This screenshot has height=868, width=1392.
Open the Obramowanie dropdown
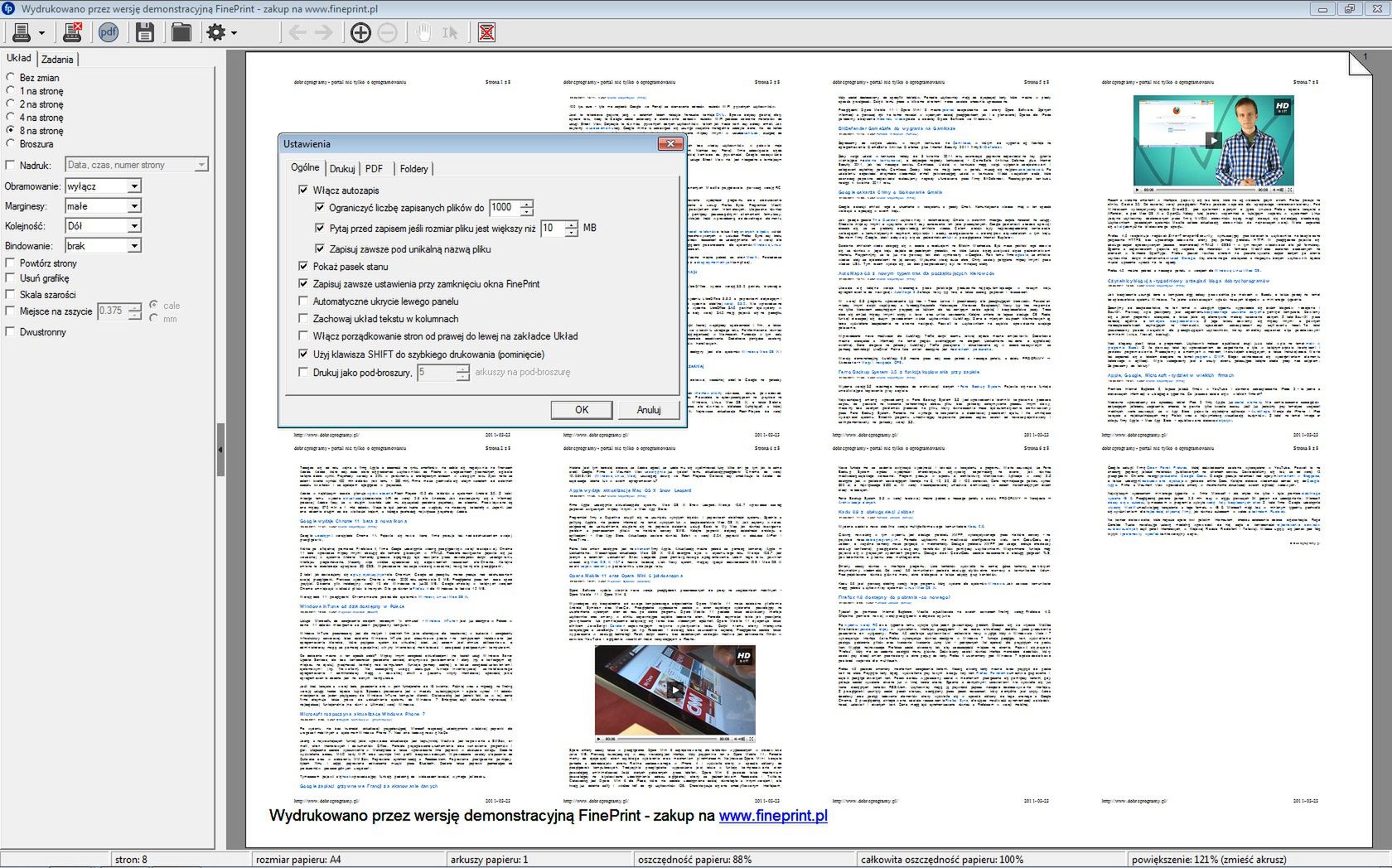pos(133,186)
